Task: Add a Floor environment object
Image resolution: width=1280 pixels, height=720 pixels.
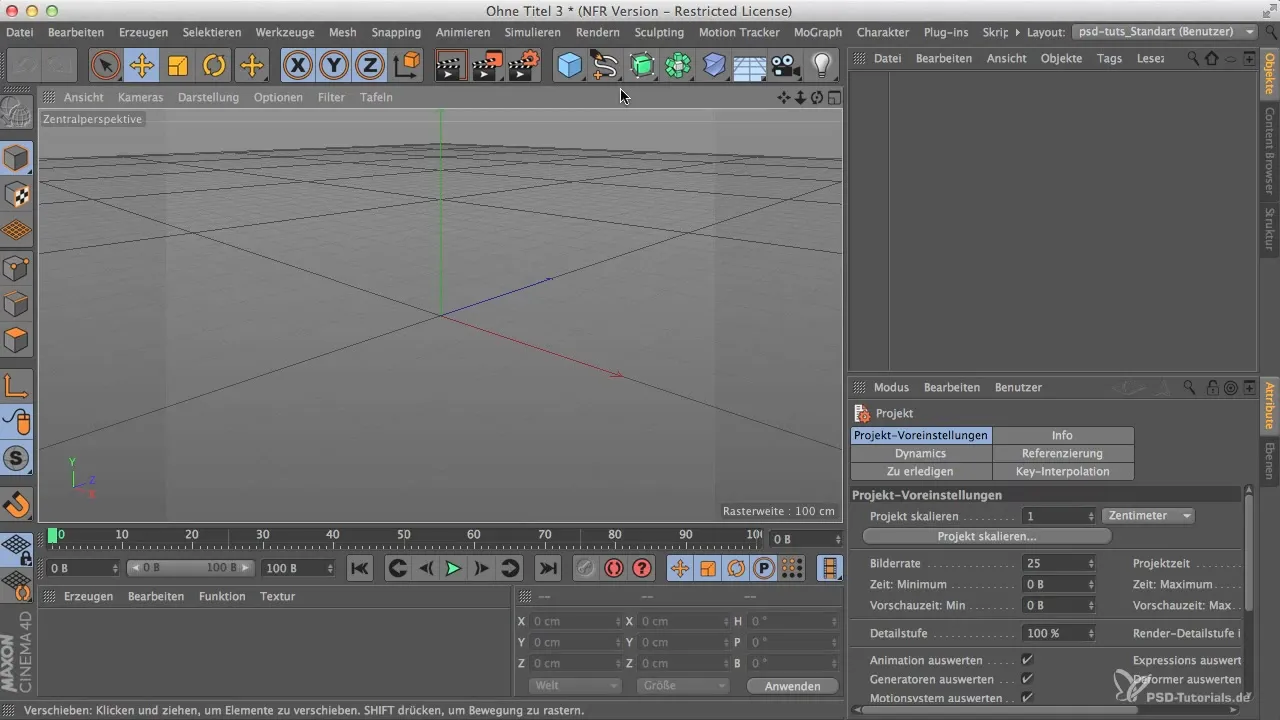Action: (750, 67)
